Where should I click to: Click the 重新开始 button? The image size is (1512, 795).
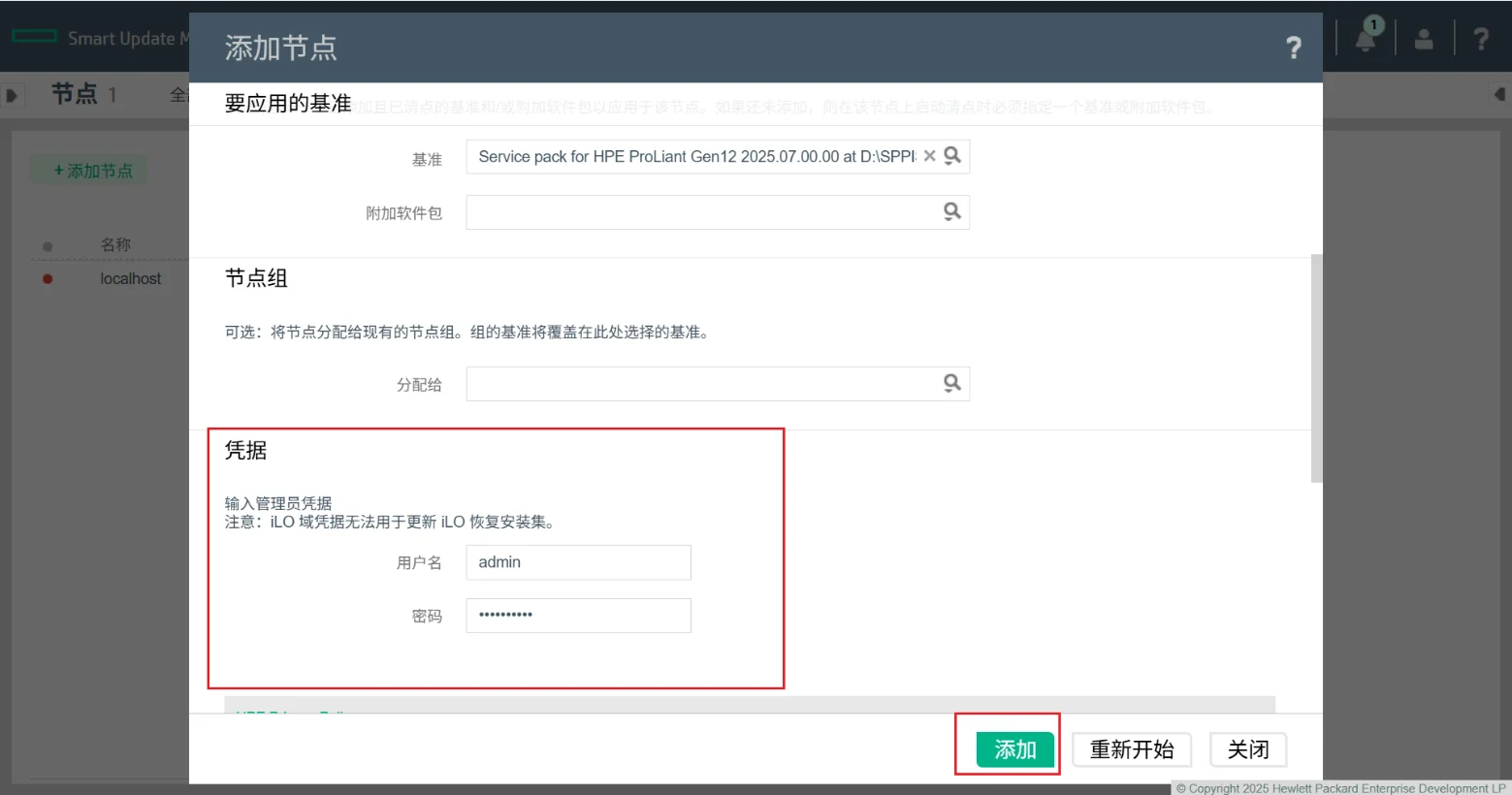point(1132,749)
